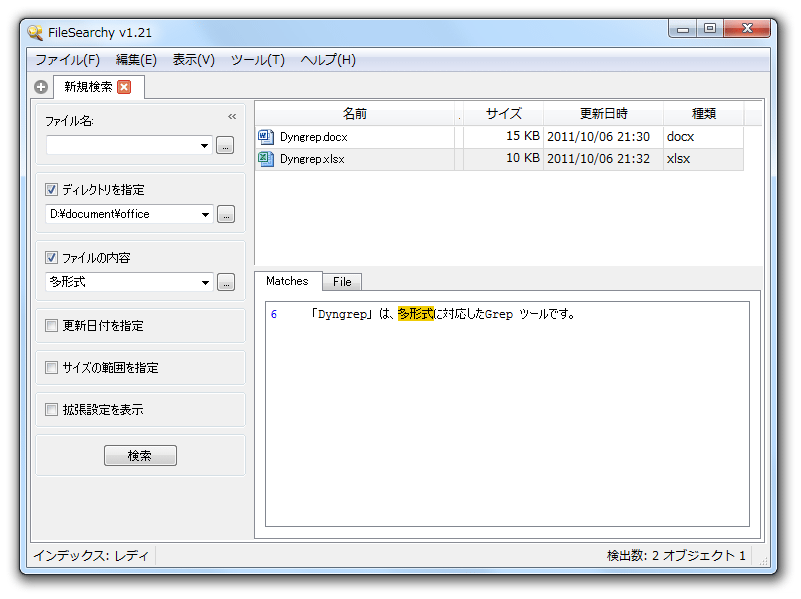The width and height of the screenshot is (801, 599).
Task: Select the Matches preview tab
Action: [288, 281]
